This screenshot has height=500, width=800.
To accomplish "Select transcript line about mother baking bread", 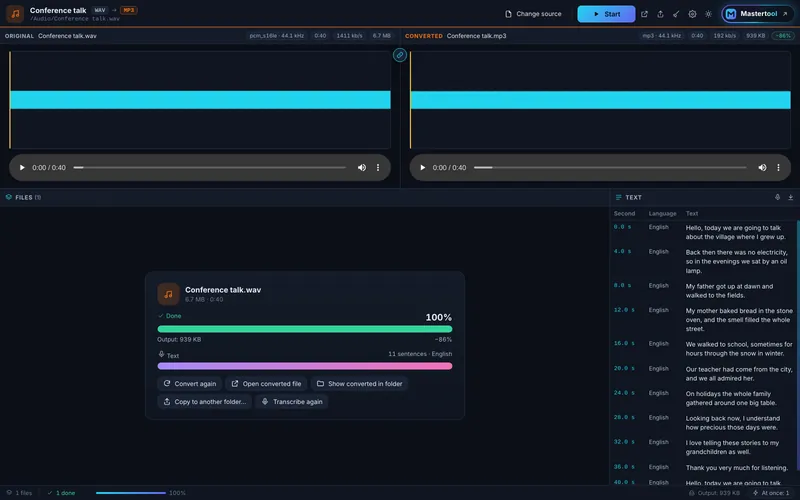I will 738,320.
